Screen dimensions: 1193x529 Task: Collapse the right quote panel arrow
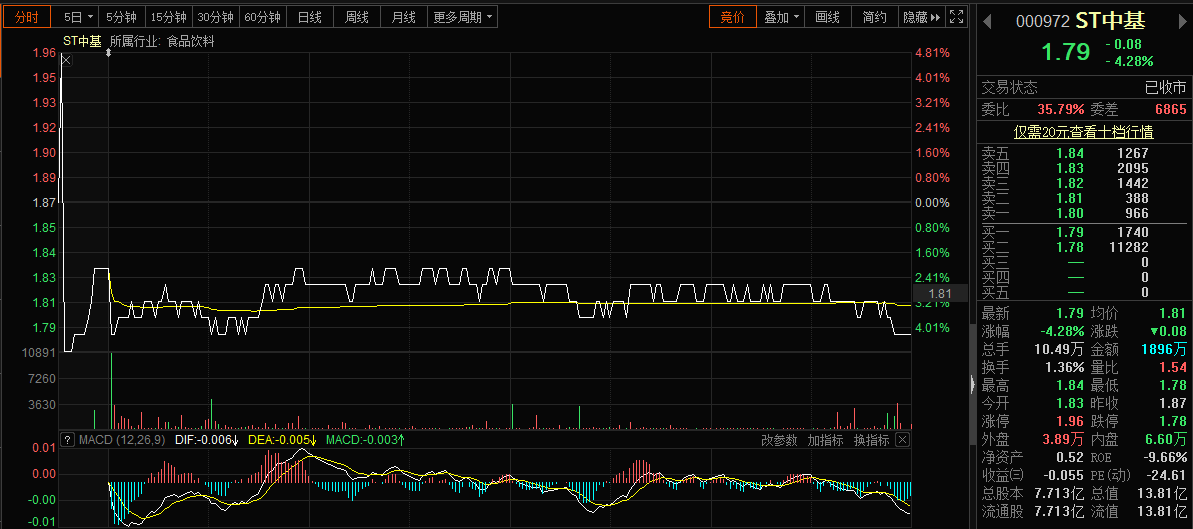coord(973,384)
